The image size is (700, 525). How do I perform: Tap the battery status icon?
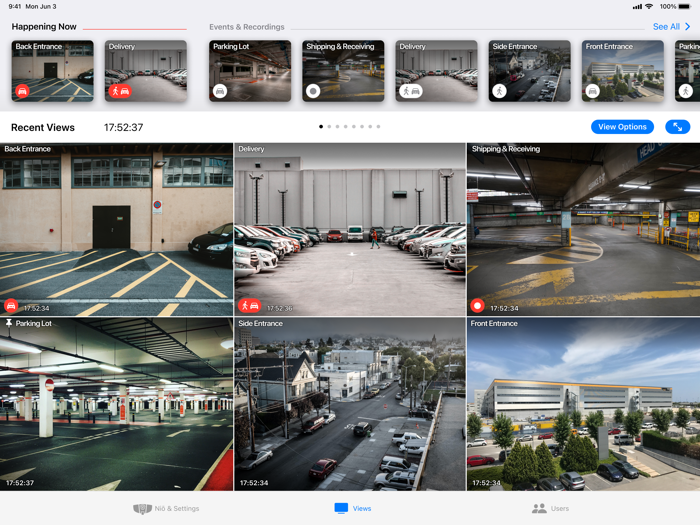click(685, 7)
